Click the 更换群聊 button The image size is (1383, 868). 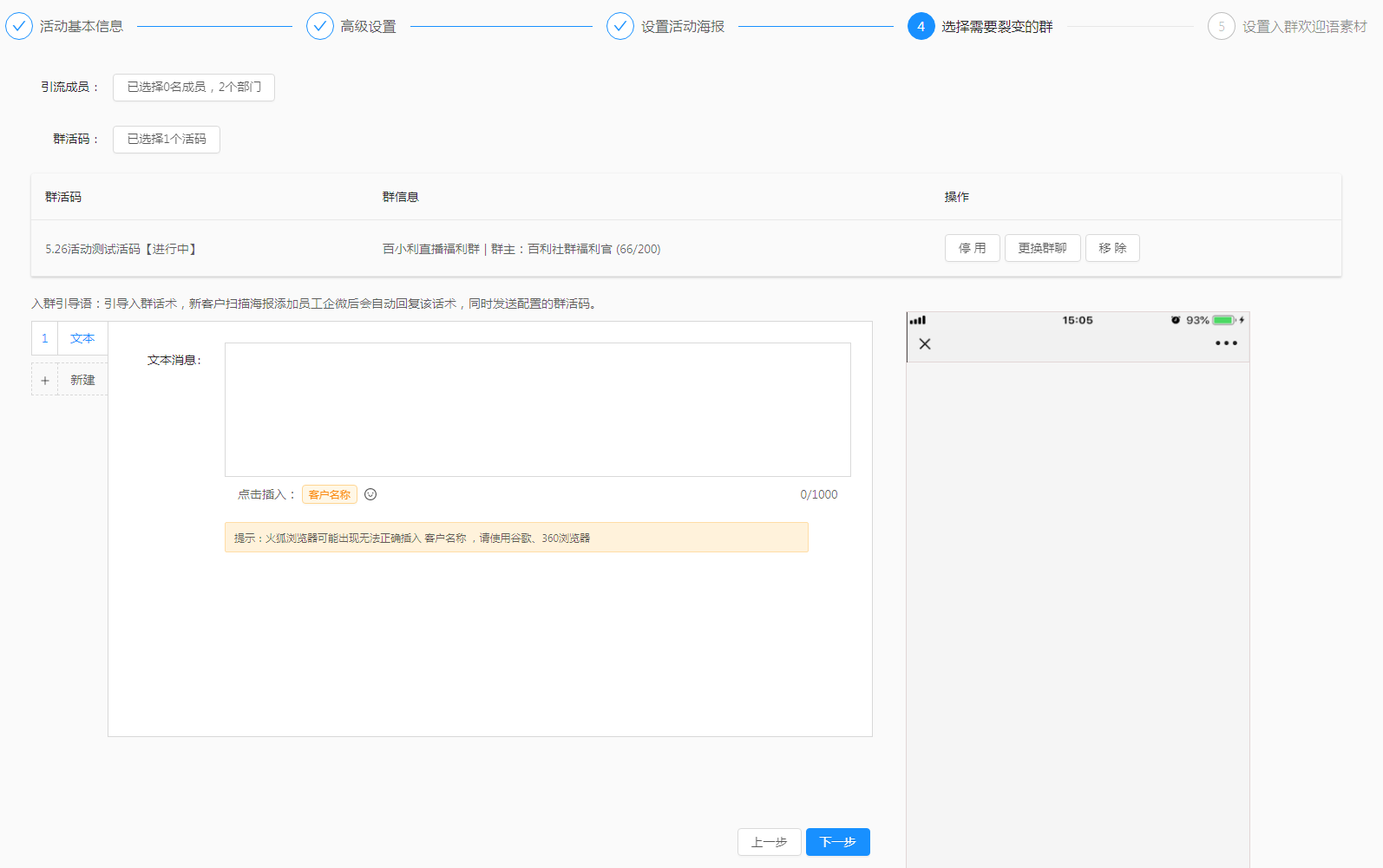(x=1042, y=249)
